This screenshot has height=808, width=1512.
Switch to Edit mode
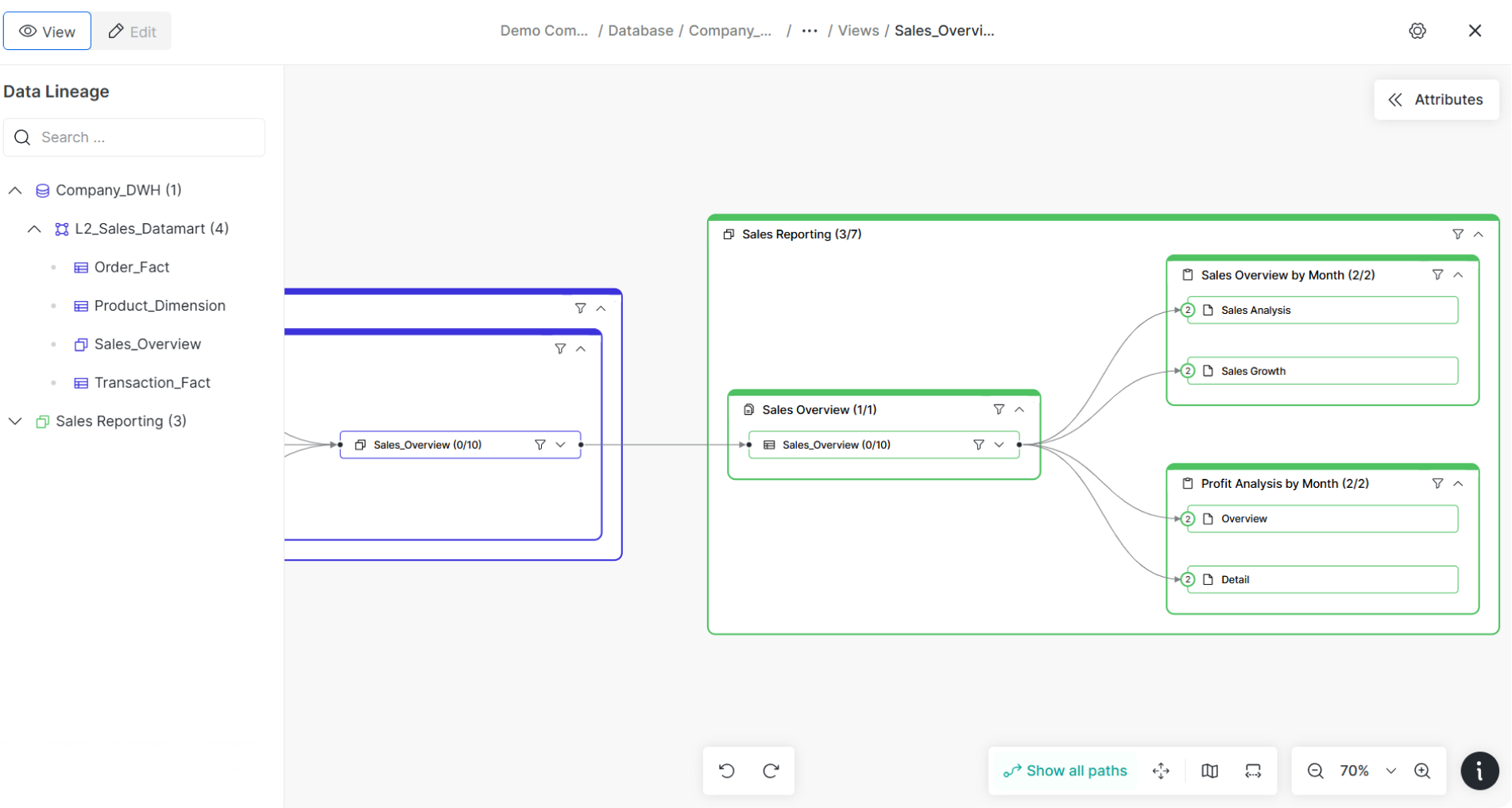coord(132,31)
